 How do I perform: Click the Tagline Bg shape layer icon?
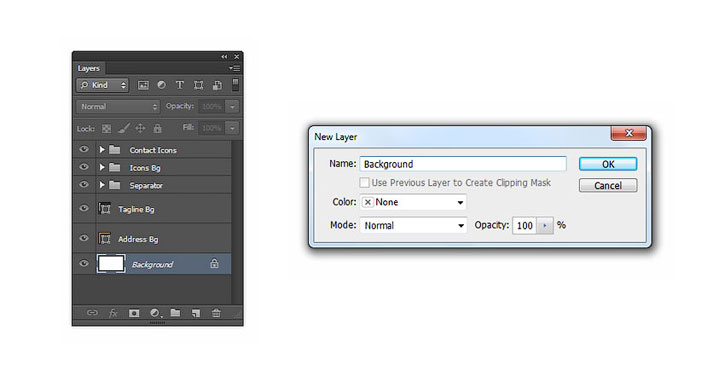[105, 209]
